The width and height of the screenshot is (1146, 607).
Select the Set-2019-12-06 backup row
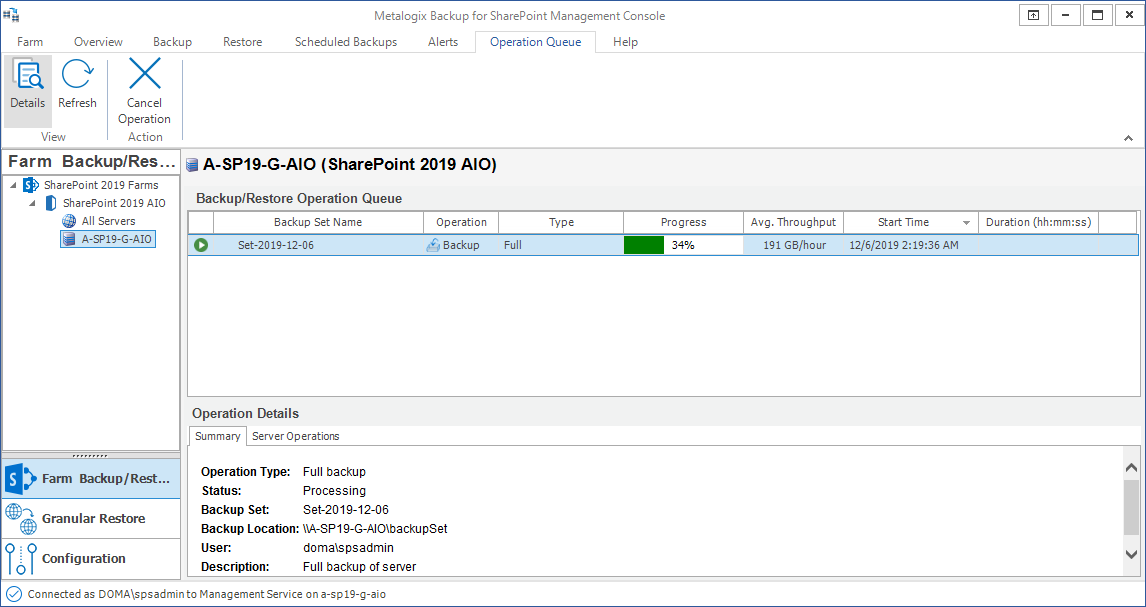(x=276, y=245)
